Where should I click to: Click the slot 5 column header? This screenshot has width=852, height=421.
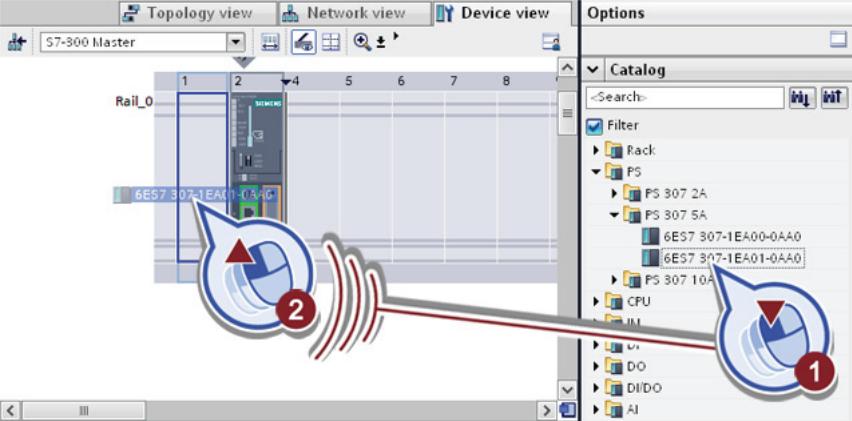349,81
